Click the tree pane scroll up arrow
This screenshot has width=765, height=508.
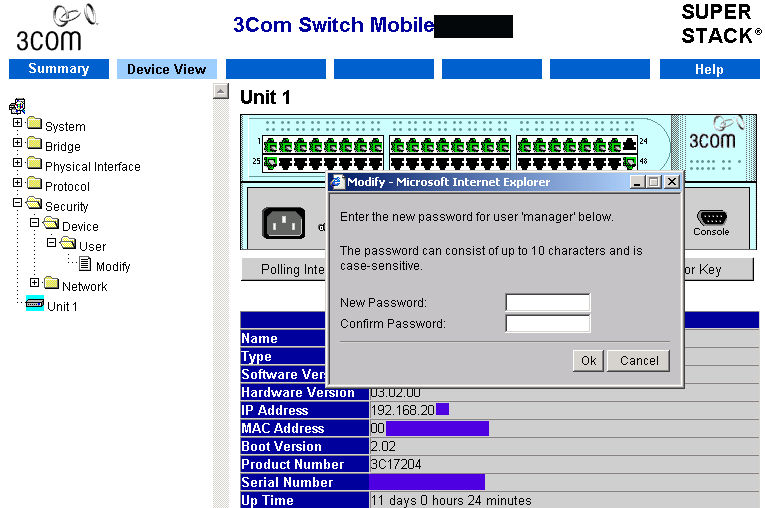(221, 91)
